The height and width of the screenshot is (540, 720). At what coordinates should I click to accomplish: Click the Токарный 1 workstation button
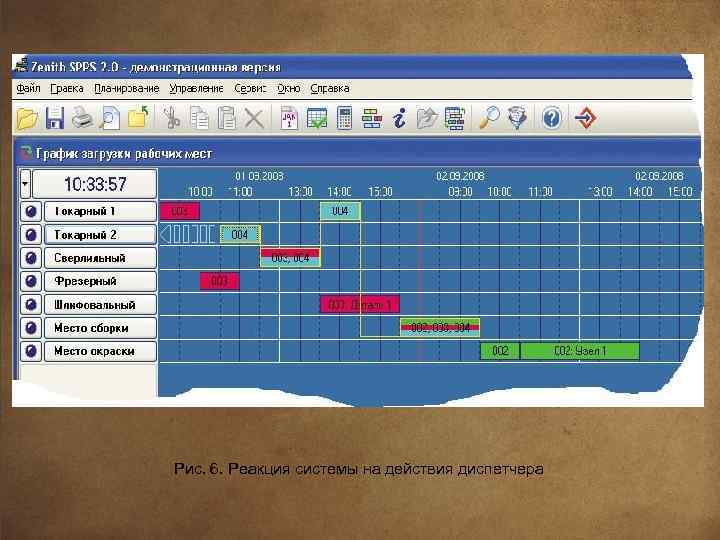tap(100, 212)
